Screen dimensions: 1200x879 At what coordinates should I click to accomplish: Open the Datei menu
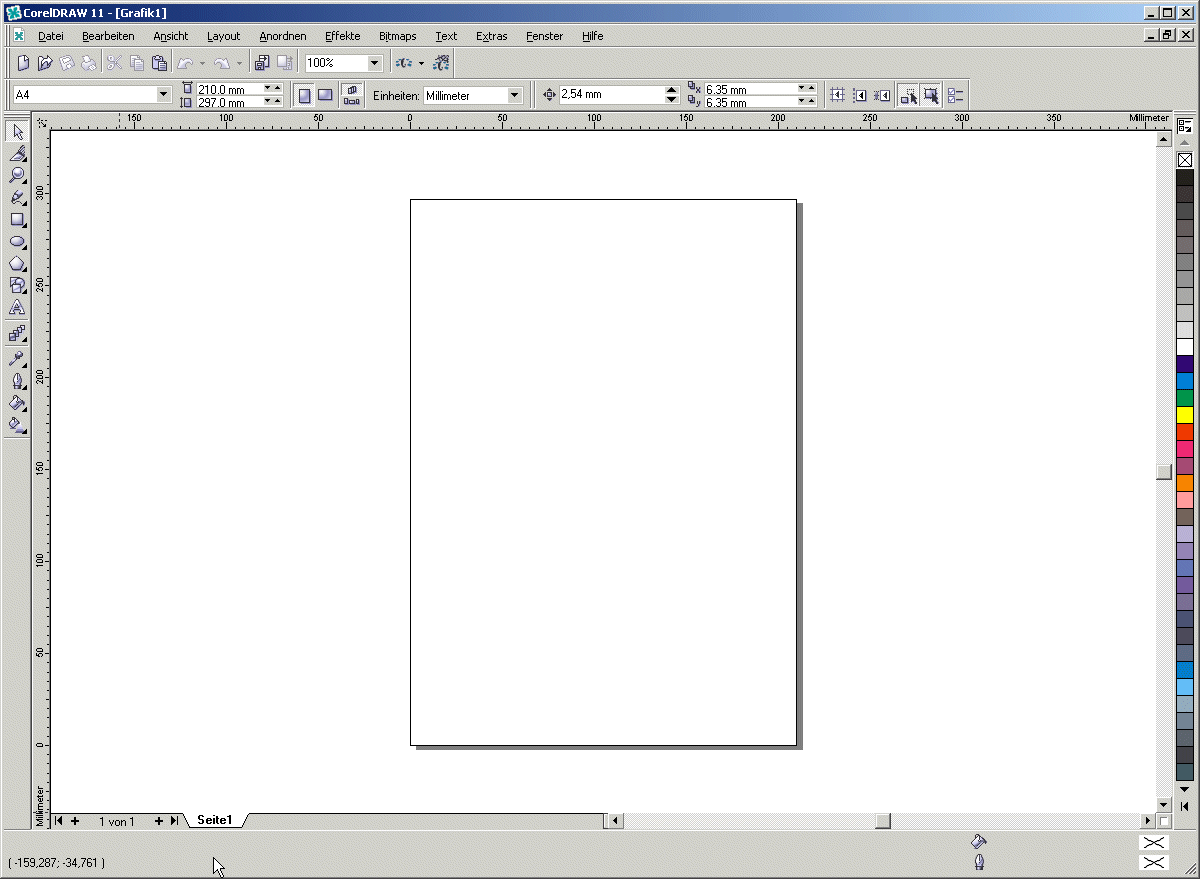point(51,36)
